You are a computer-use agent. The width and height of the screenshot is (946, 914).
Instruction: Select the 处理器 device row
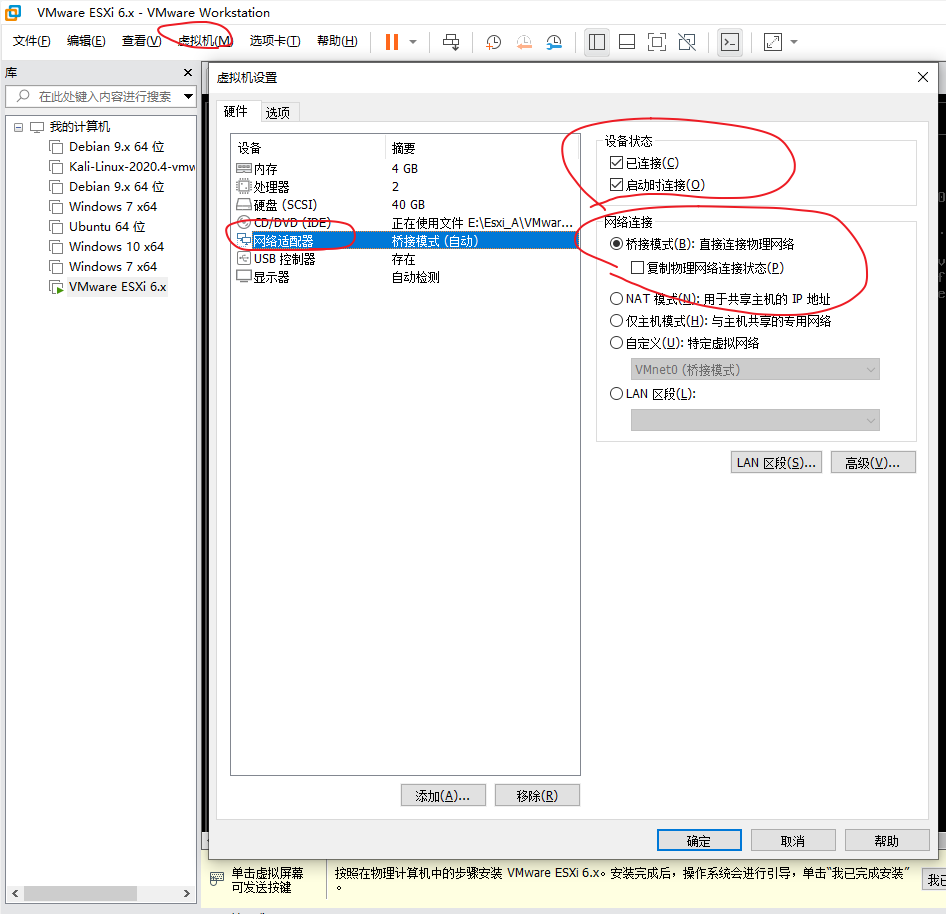(405, 186)
